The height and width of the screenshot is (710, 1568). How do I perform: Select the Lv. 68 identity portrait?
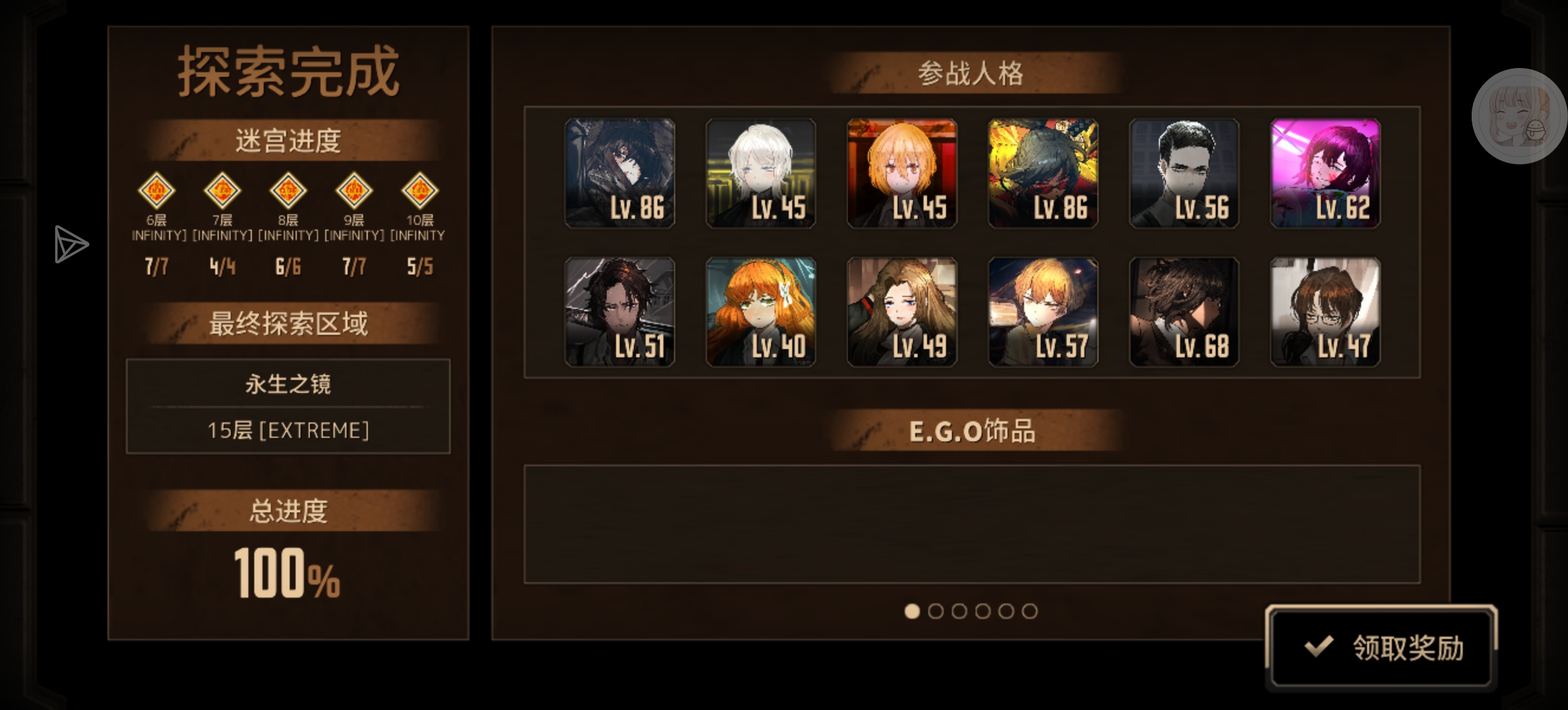point(1184,312)
